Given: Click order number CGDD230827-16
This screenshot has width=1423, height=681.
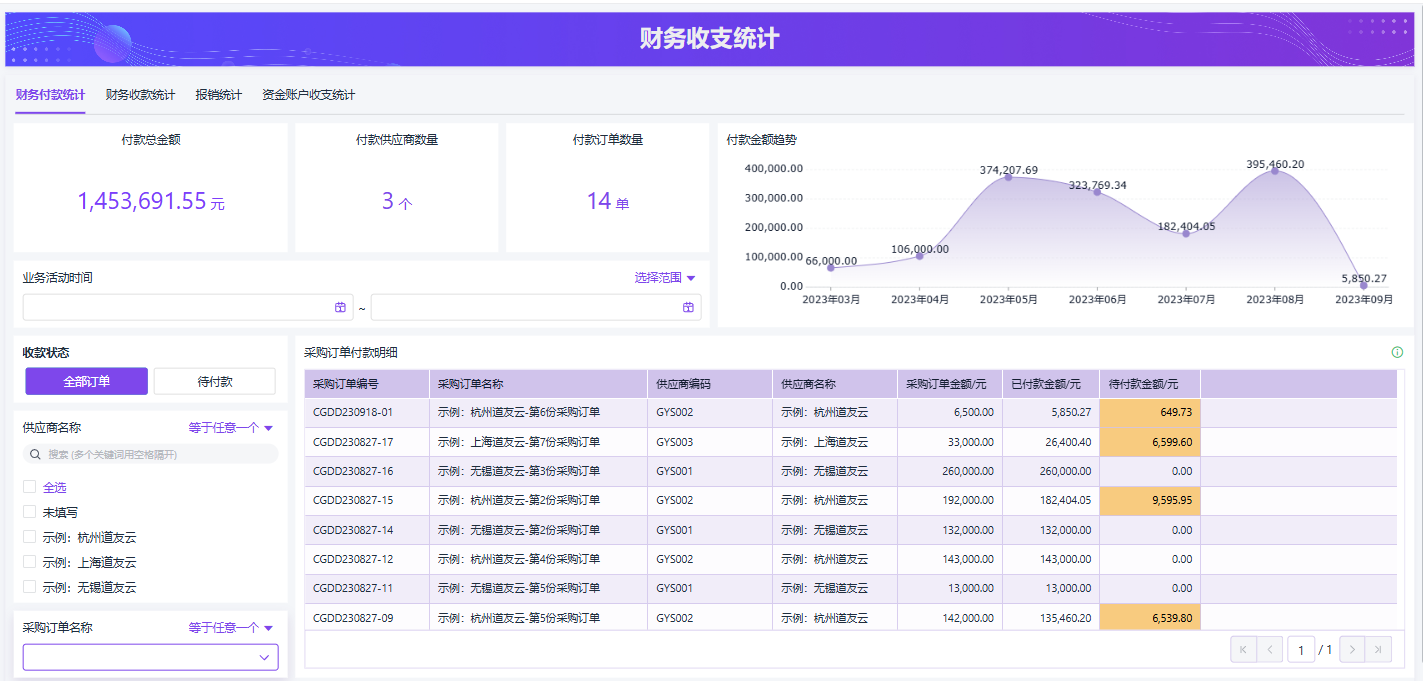Looking at the screenshot, I should [x=353, y=471].
